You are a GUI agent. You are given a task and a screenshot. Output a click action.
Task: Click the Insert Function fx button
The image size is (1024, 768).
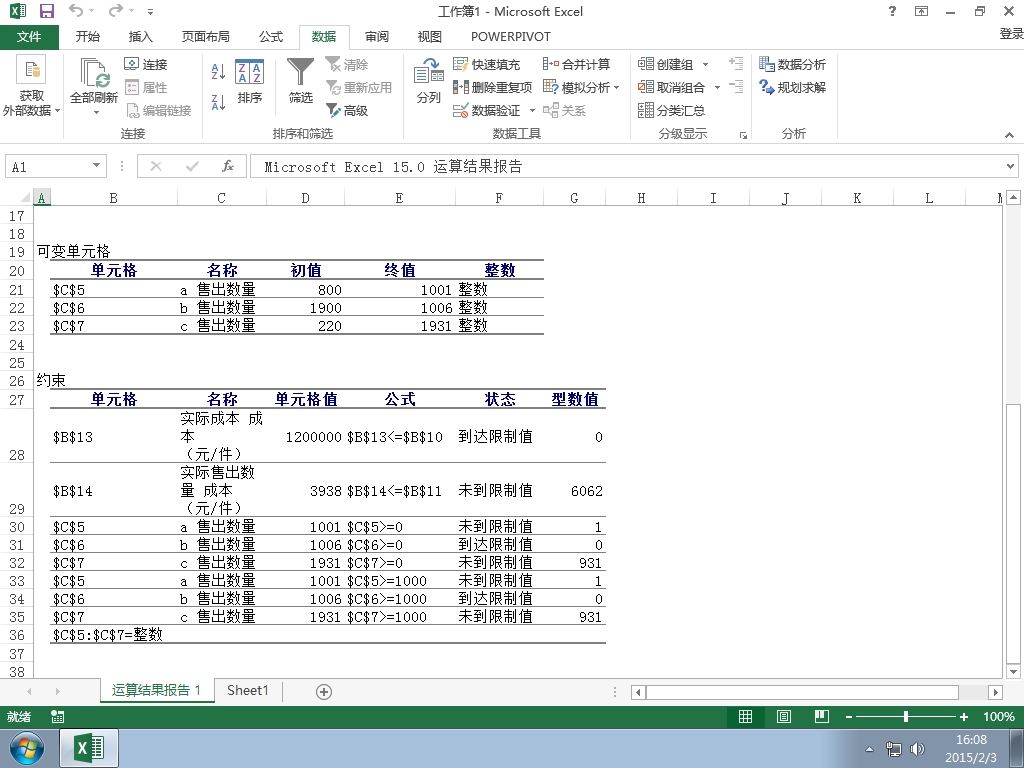pyautogui.click(x=227, y=166)
